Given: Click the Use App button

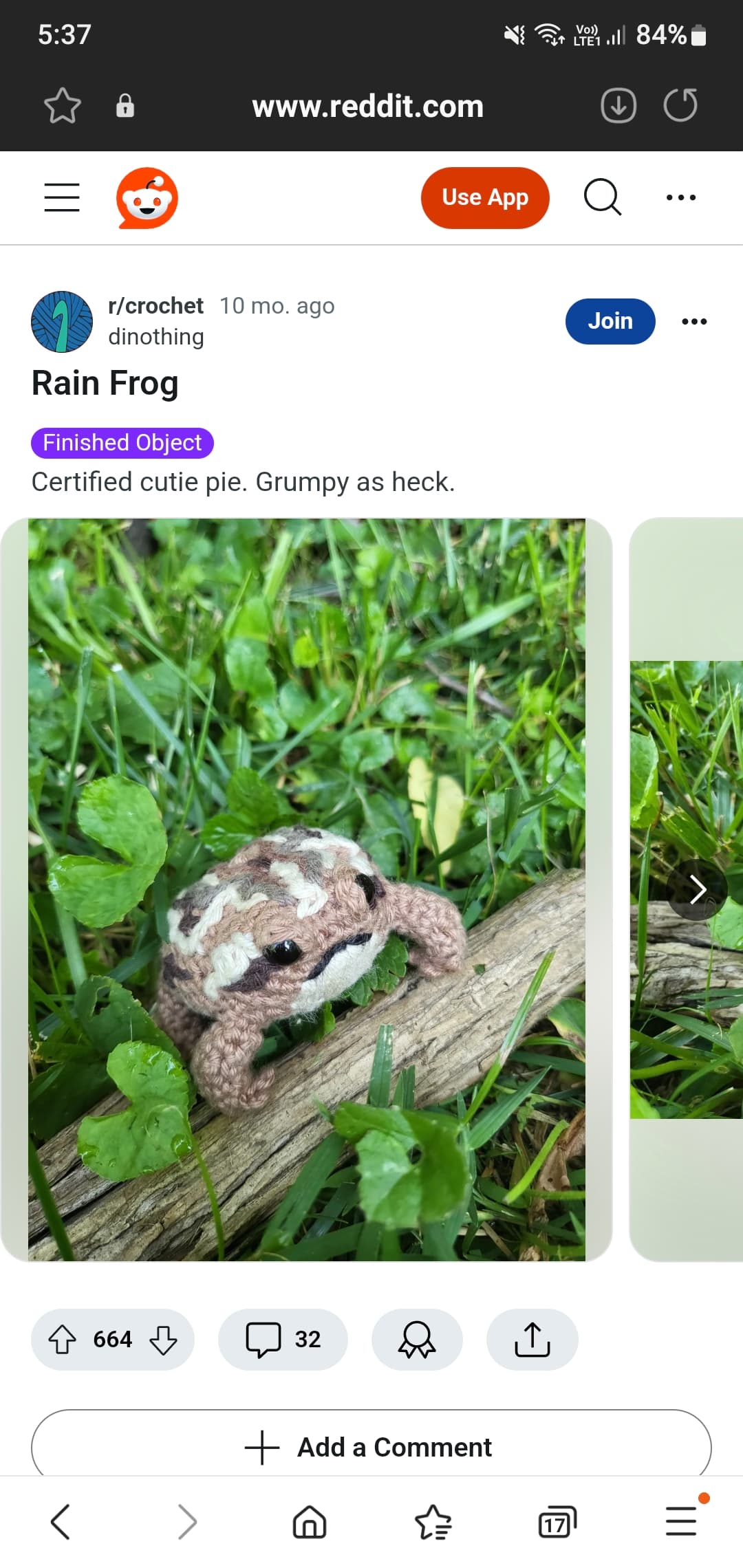Looking at the screenshot, I should click(485, 197).
